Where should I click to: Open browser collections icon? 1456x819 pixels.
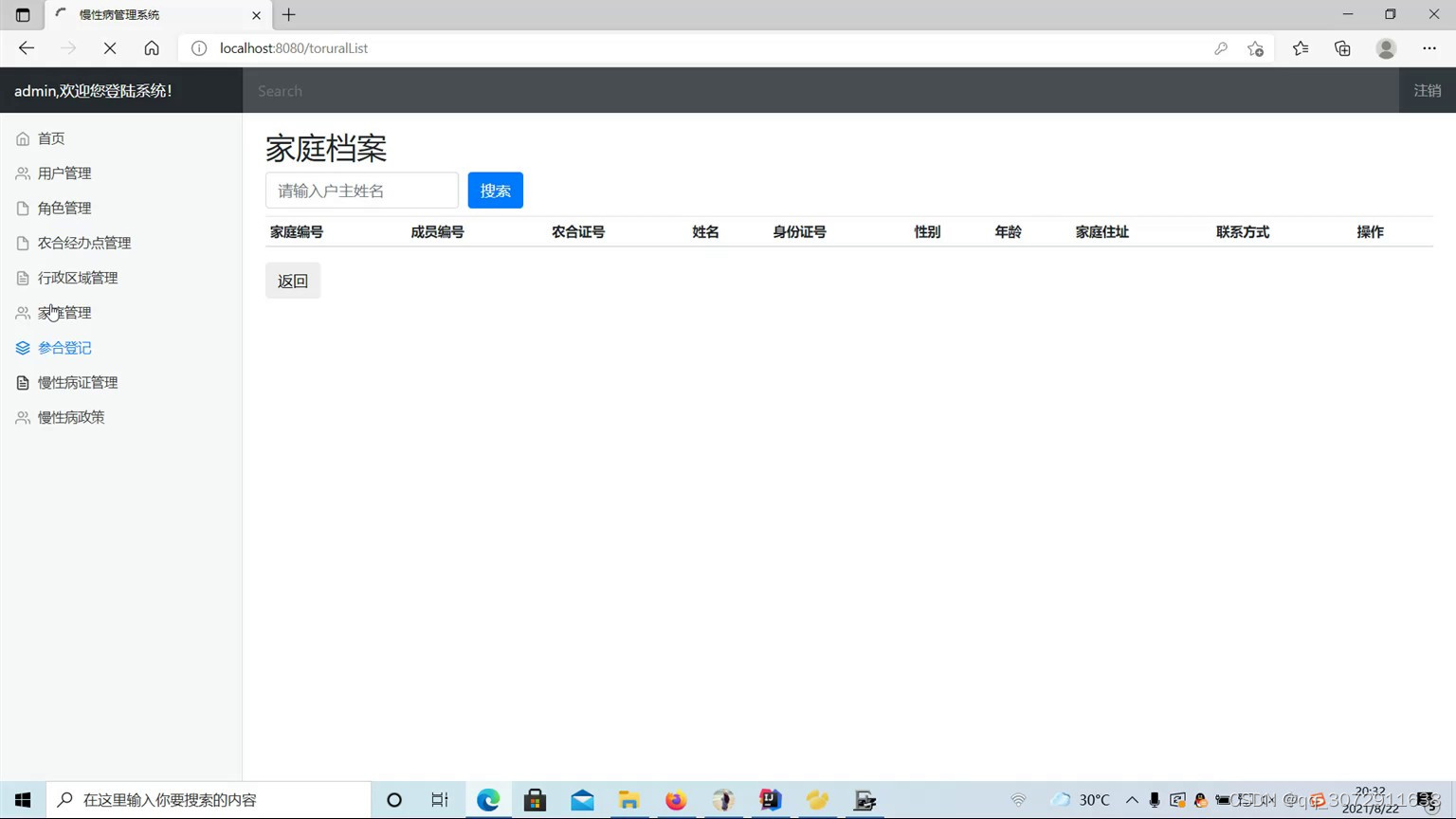click(x=1342, y=48)
